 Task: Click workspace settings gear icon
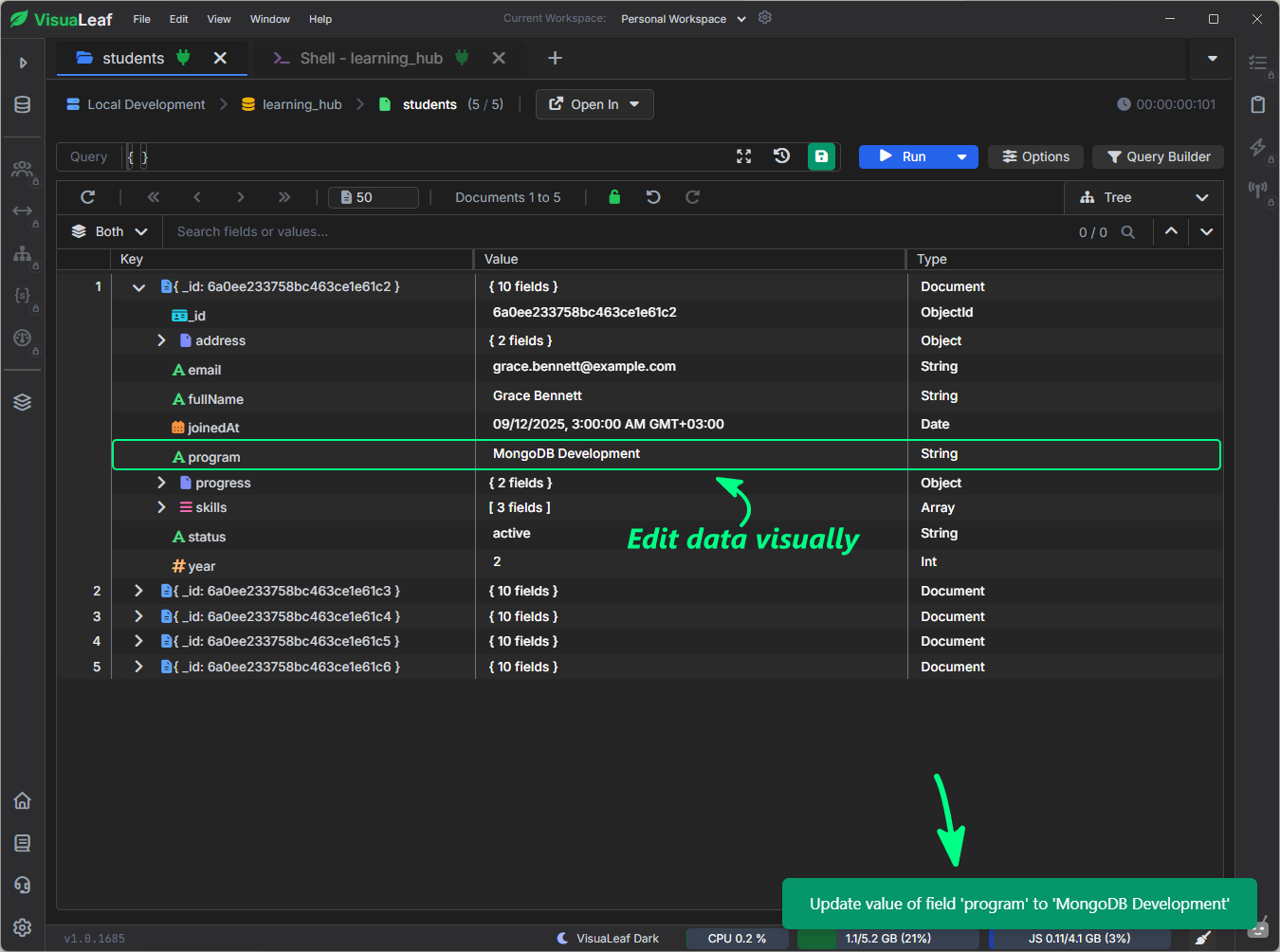click(x=765, y=18)
